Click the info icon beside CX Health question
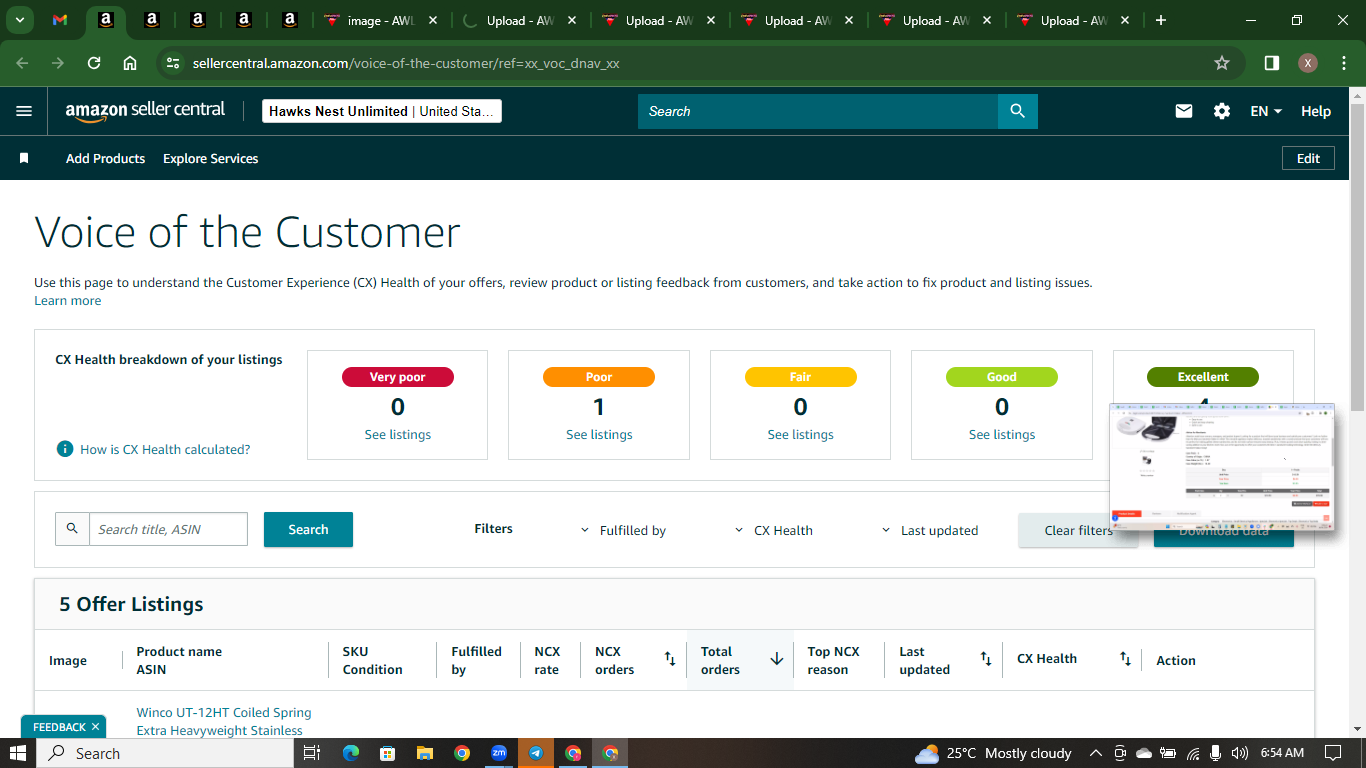The height and width of the screenshot is (768, 1366). pyautogui.click(x=65, y=449)
